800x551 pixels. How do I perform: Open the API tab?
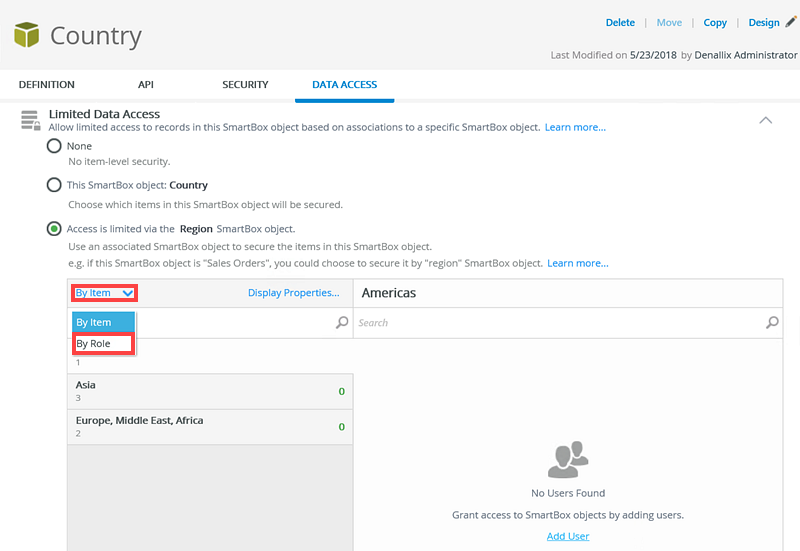(x=146, y=85)
